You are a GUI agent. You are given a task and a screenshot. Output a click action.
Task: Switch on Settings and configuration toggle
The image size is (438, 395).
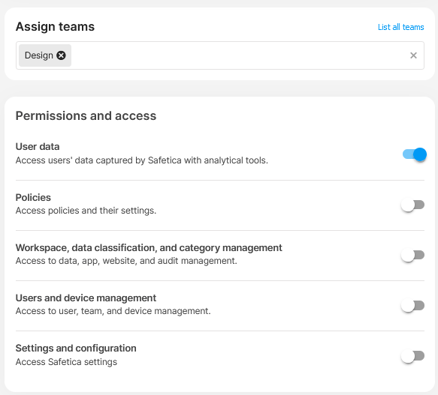[413, 356]
